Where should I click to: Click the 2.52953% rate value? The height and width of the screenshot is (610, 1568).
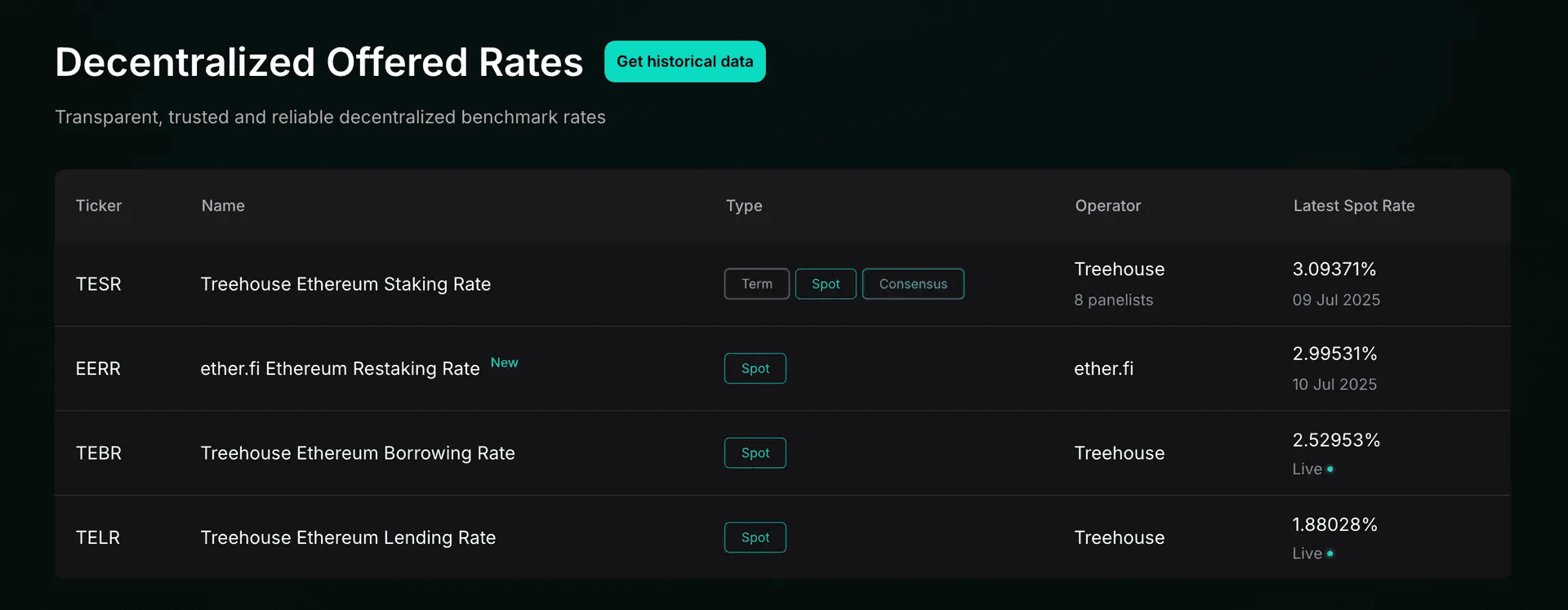click(x=1336, y=440)
